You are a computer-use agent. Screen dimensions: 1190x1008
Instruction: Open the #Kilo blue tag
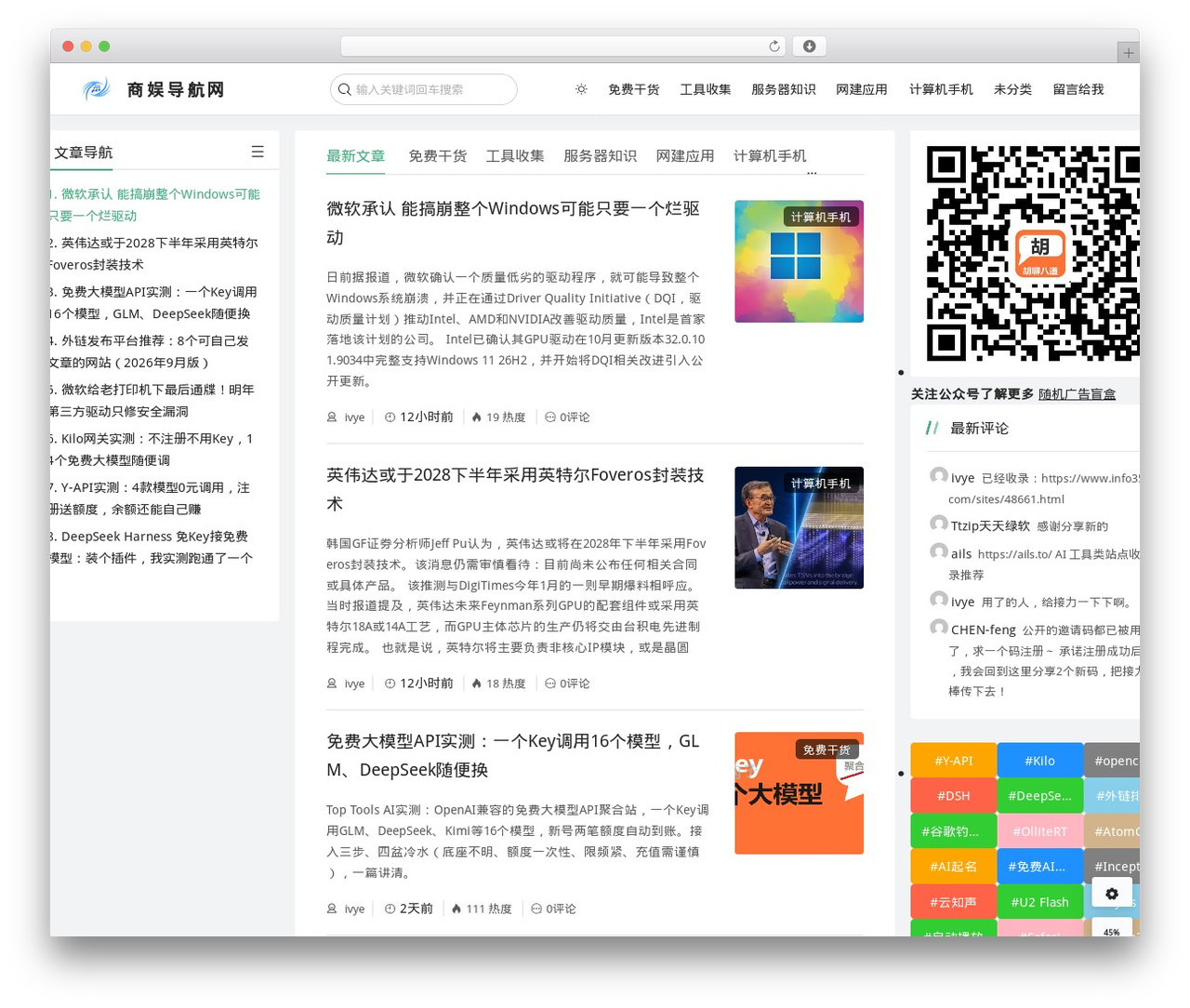tap(1040, 761)
